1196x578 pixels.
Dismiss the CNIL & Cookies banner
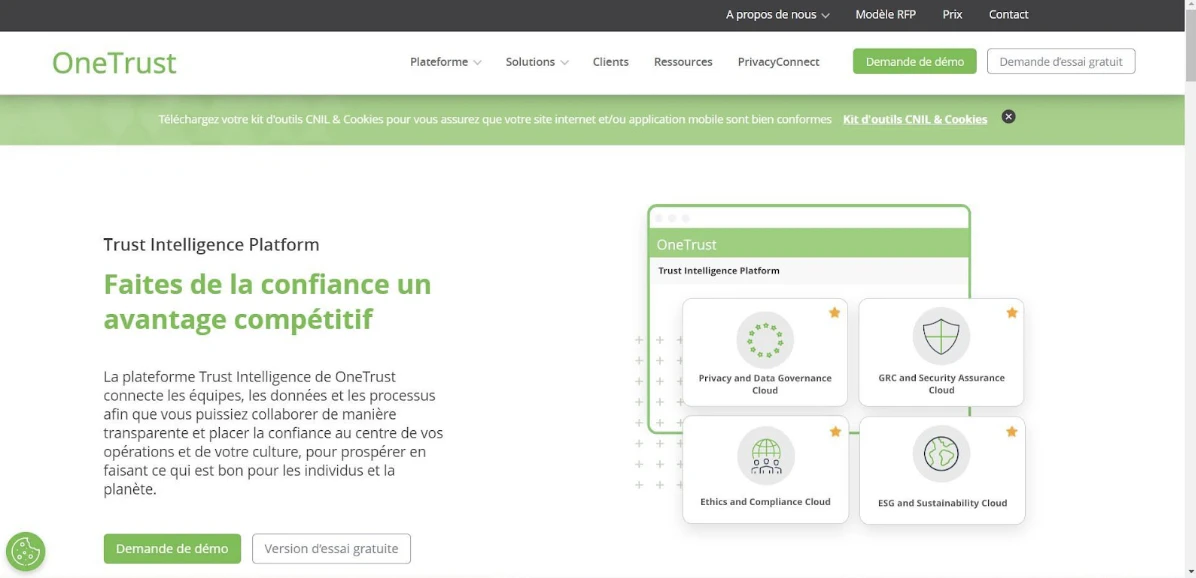click(1008, 117)
